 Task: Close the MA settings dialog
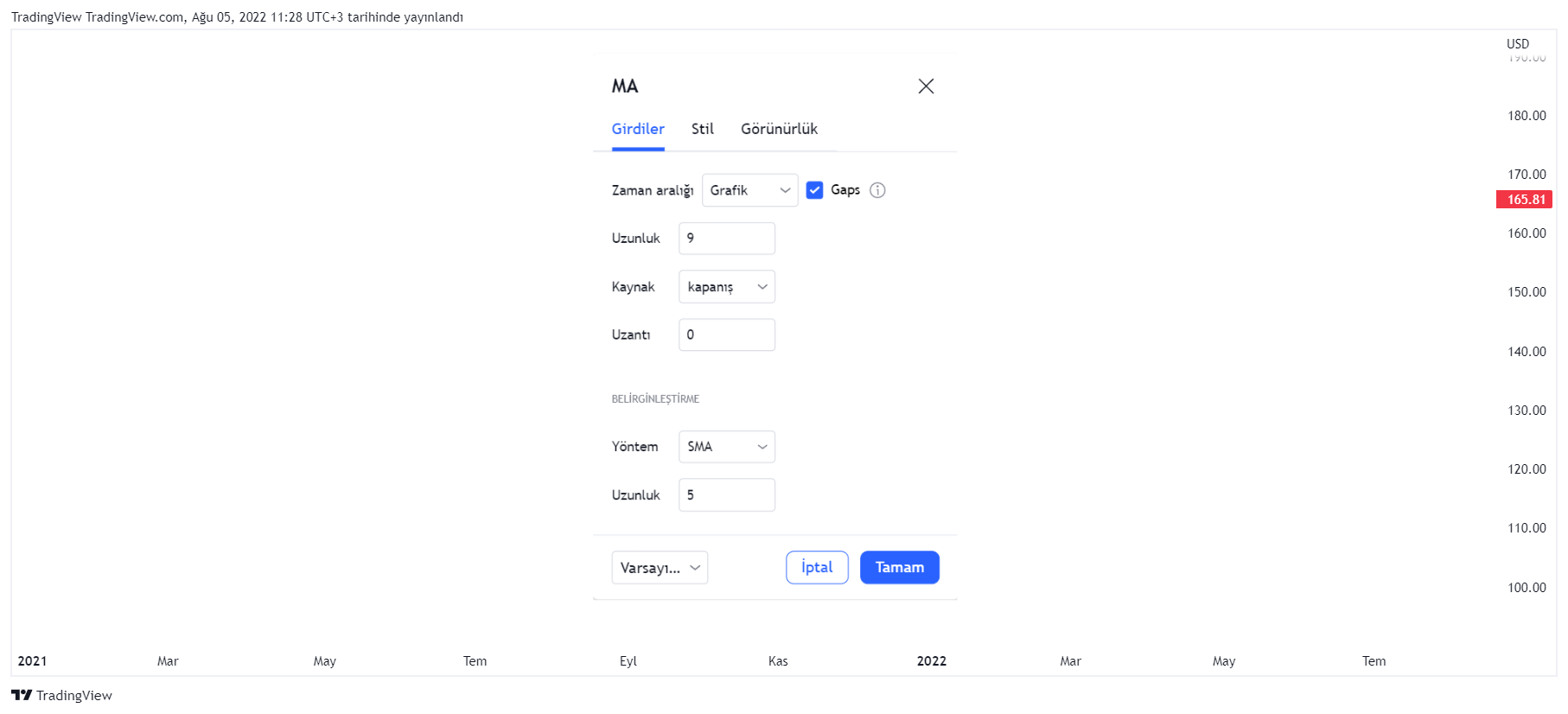click(926, 86)
